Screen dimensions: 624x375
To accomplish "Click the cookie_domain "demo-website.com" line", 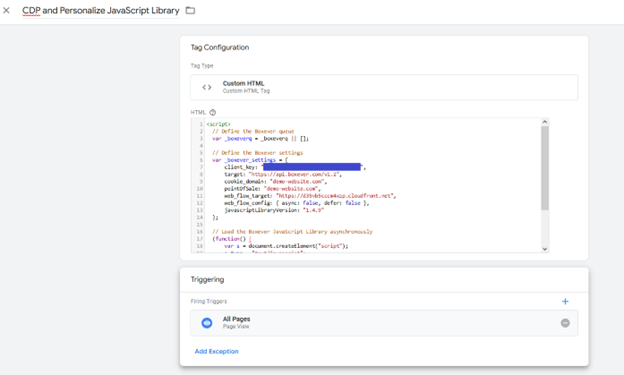I will point(275,182).
